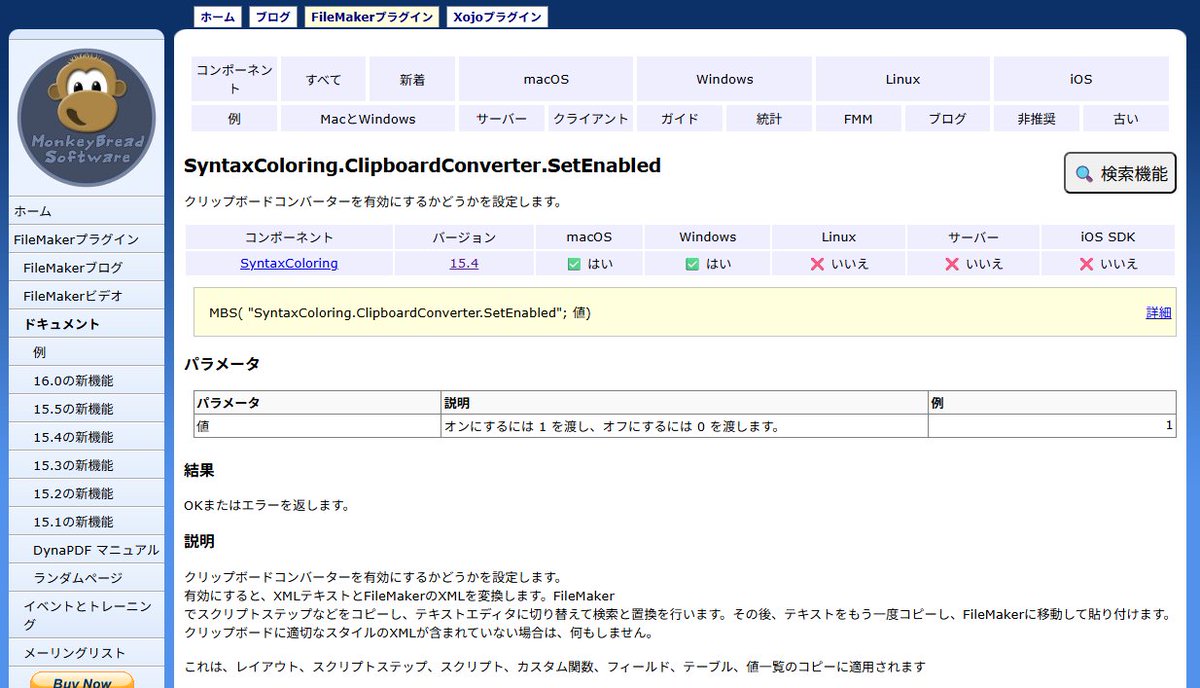Show the 新着 functions
Viewport: 1200px width, 688px height.
point(412,79)
